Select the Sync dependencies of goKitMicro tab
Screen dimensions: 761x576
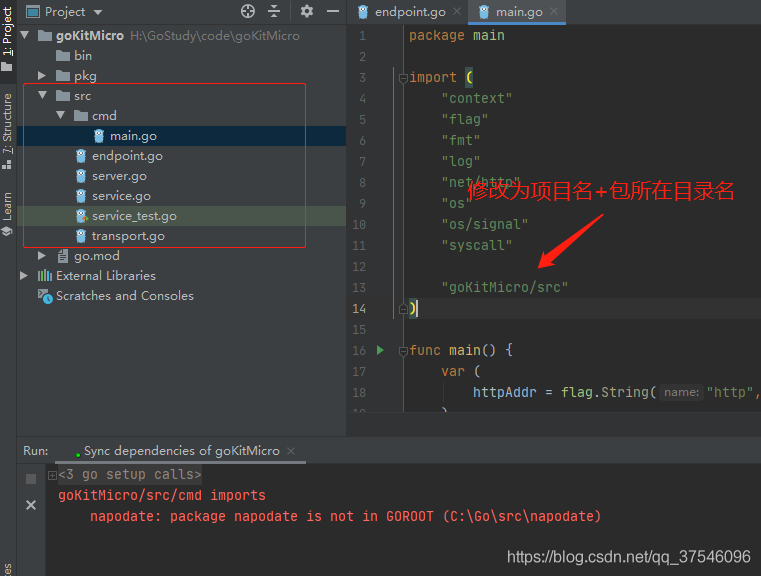click(x=181, y=451)
